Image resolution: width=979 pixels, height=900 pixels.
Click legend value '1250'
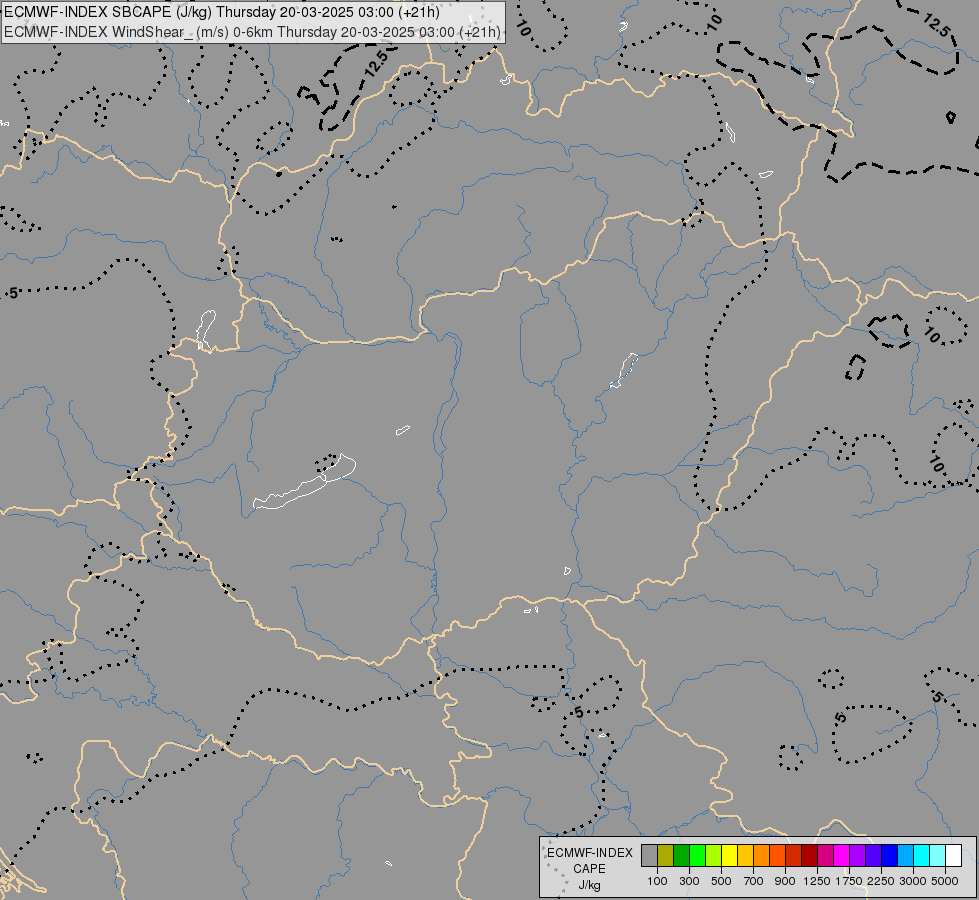(817, 881)
